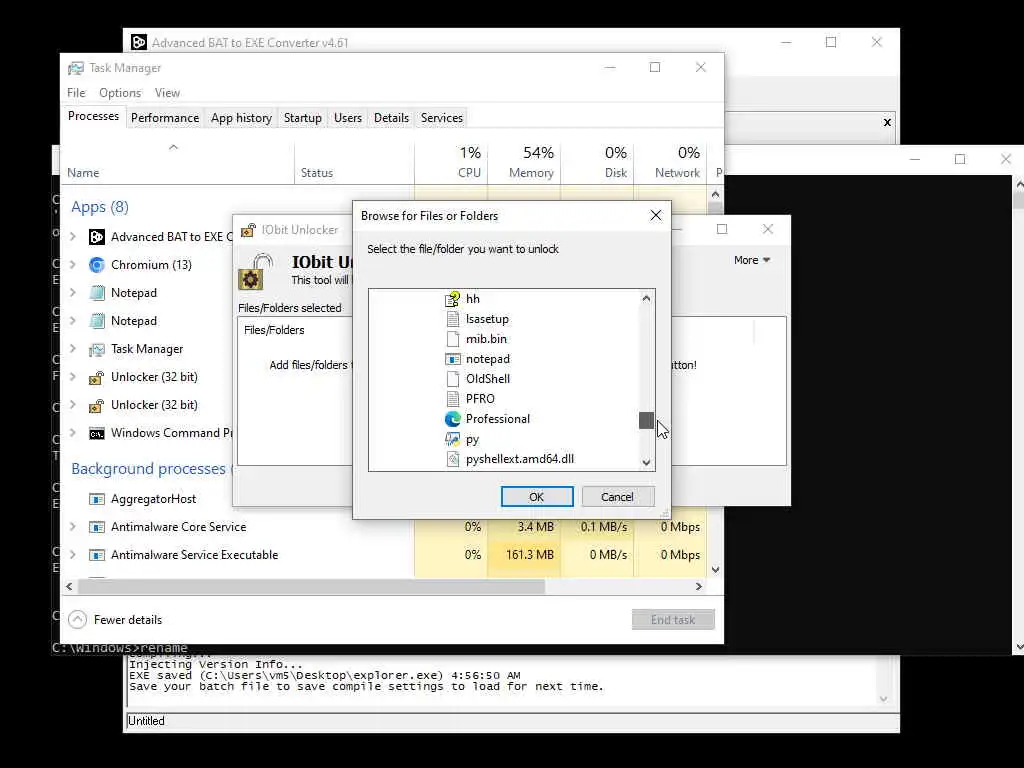Sort by the Status column header
This screenshot has height=768, width=1024.
coord(354,162)
